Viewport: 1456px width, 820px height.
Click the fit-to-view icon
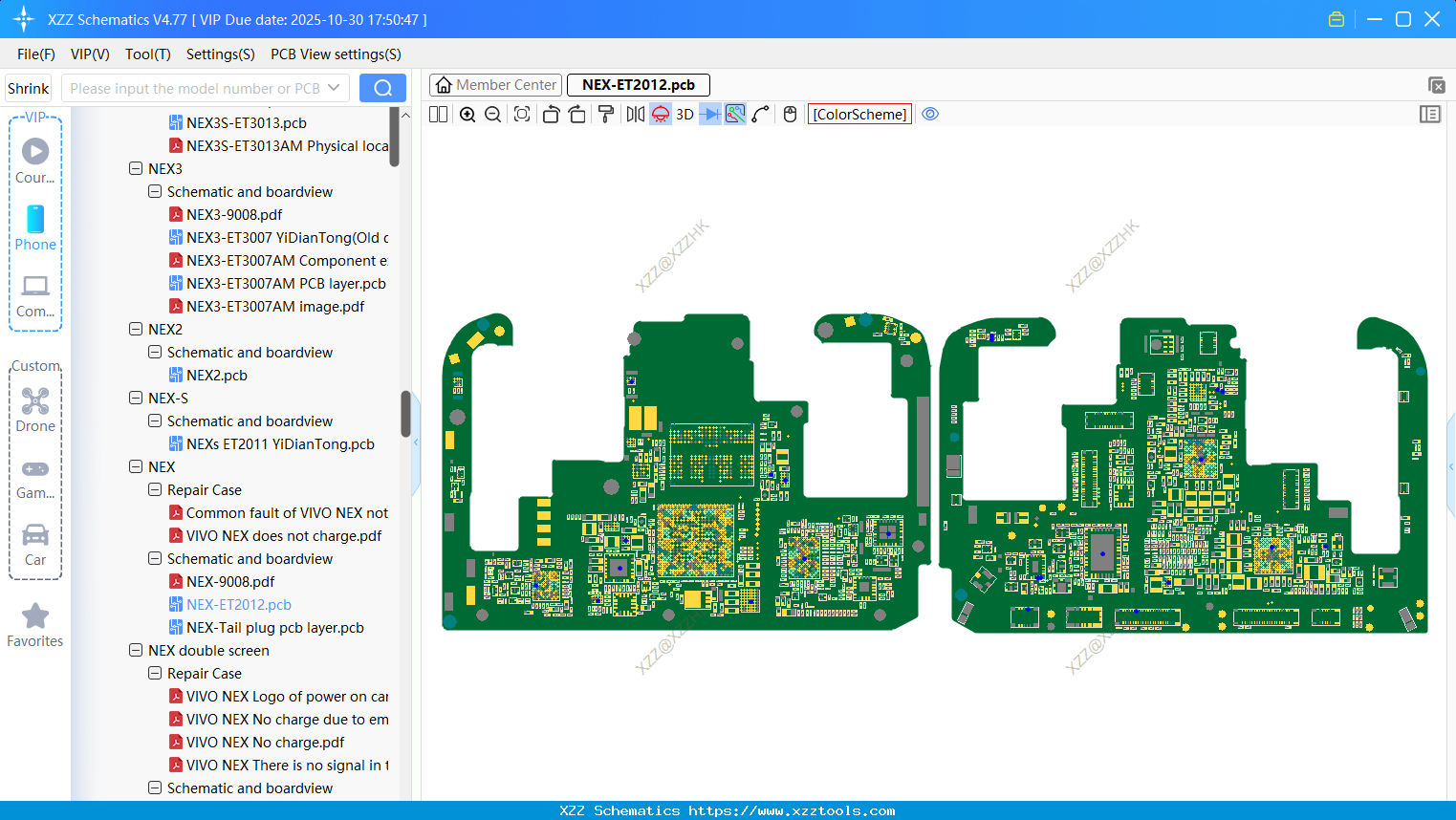[522, 115]
